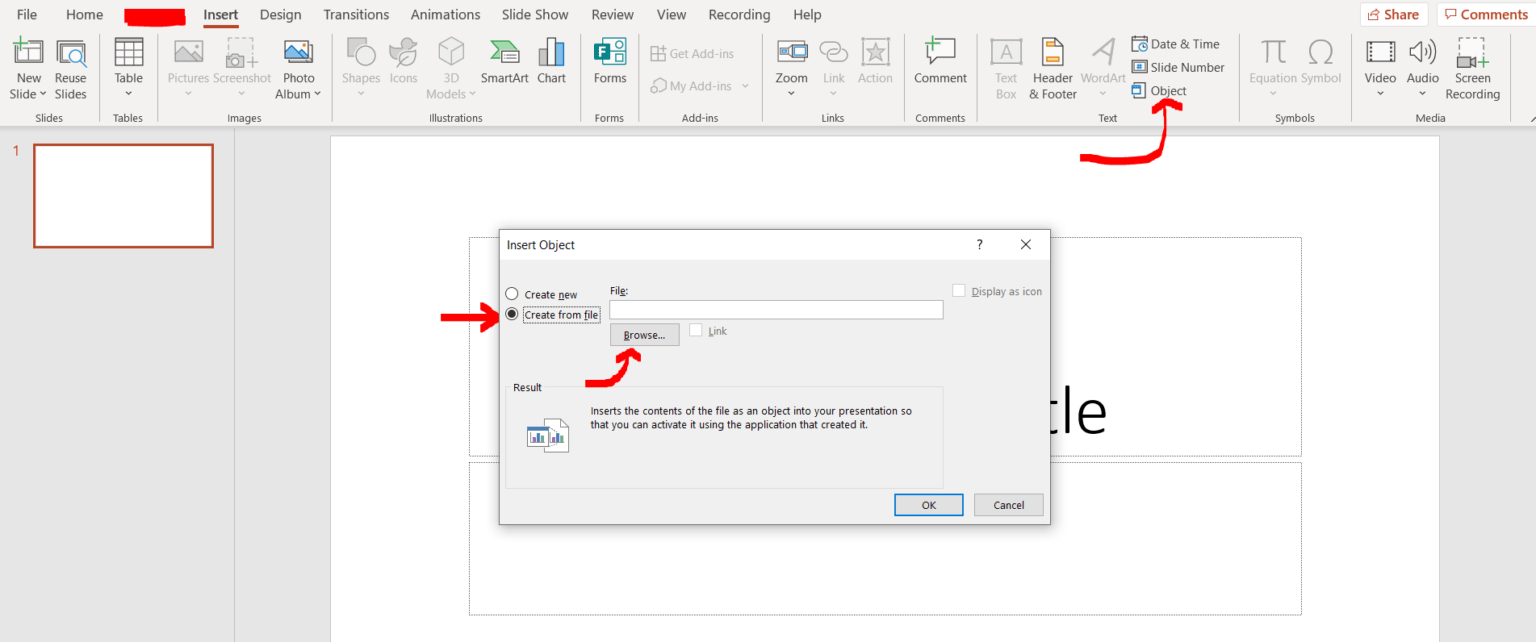Click inside the File input field

pyautogui.click(x=775, y=309)
